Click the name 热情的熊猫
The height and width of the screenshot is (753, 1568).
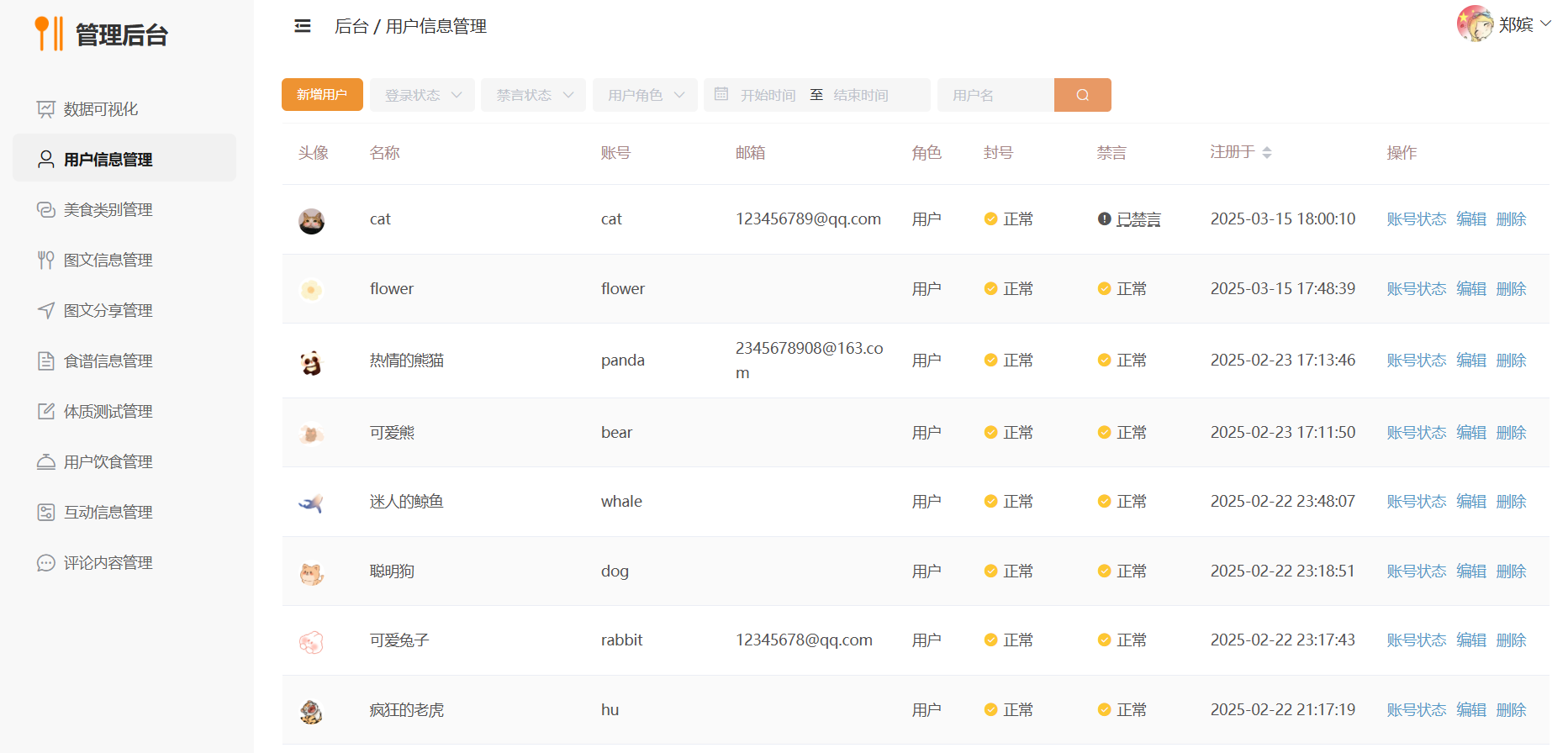[407, 361]
